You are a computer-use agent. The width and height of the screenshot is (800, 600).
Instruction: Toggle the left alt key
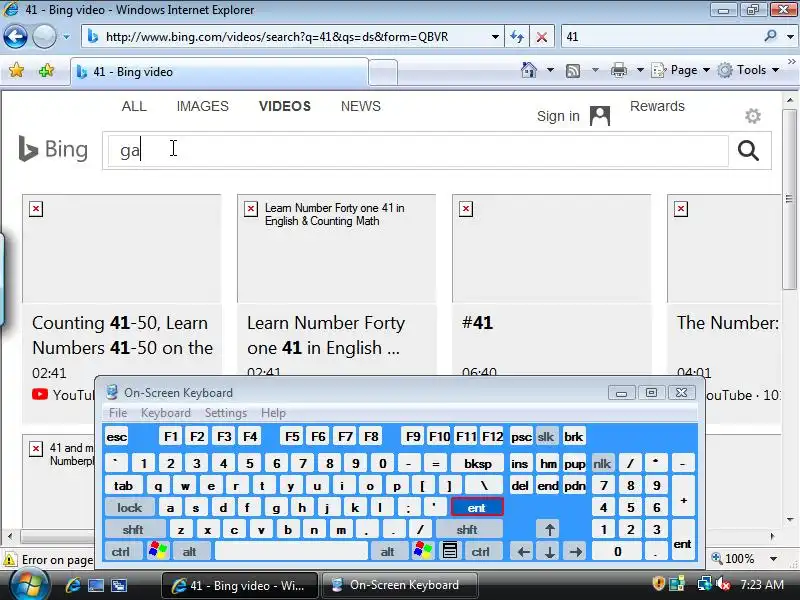click(x=190, y=552)
